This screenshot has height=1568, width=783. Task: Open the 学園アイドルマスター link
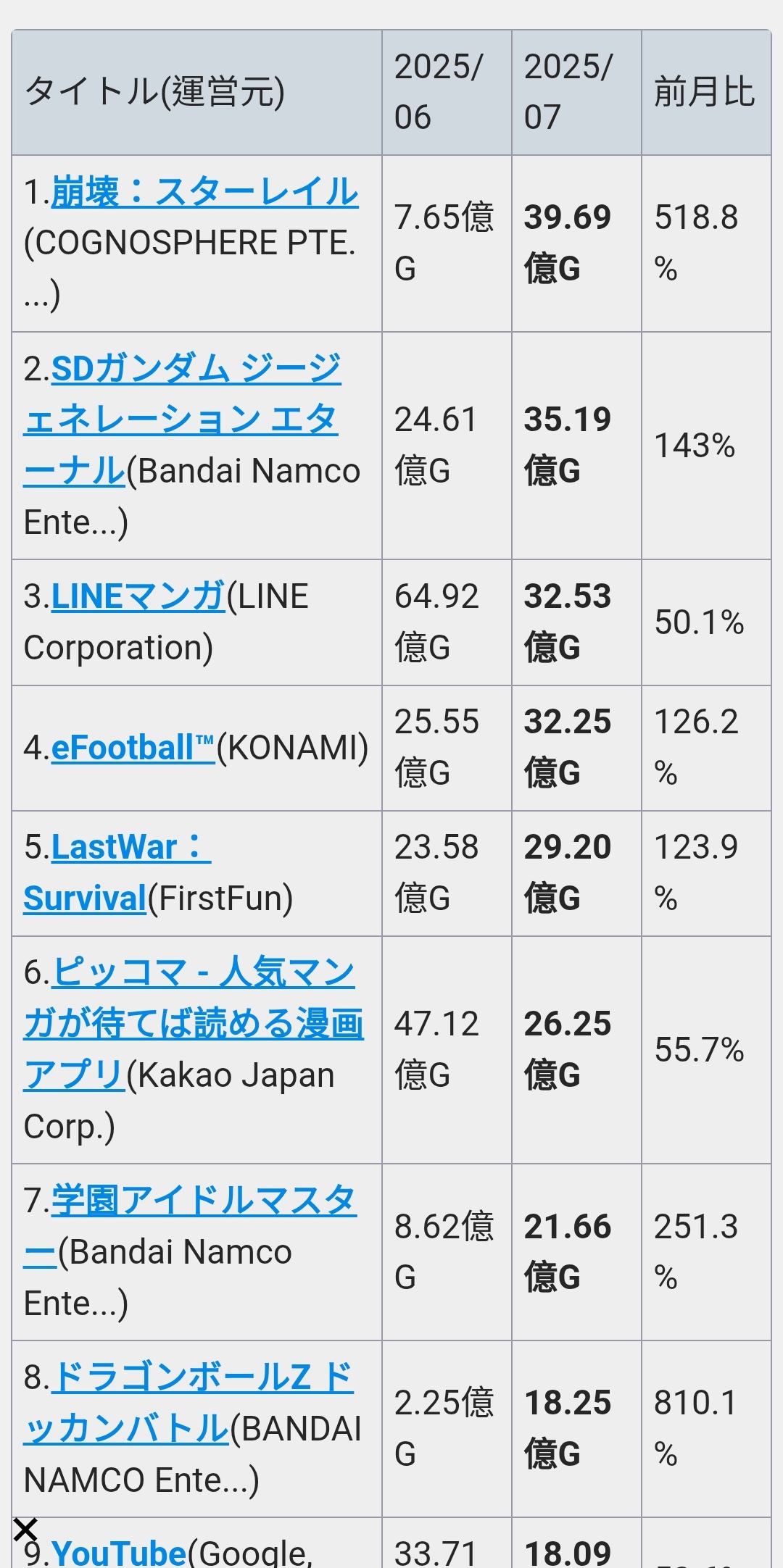click(x=190, y=1226)
